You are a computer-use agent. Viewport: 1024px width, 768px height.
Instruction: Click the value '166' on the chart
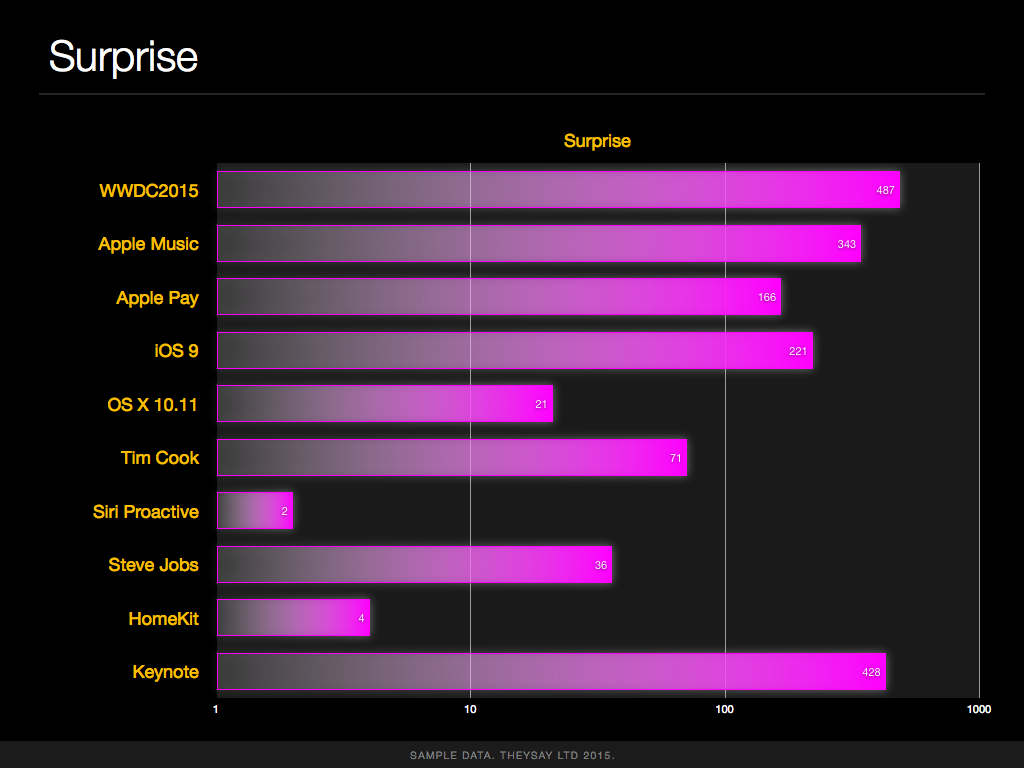coord(767,298)
